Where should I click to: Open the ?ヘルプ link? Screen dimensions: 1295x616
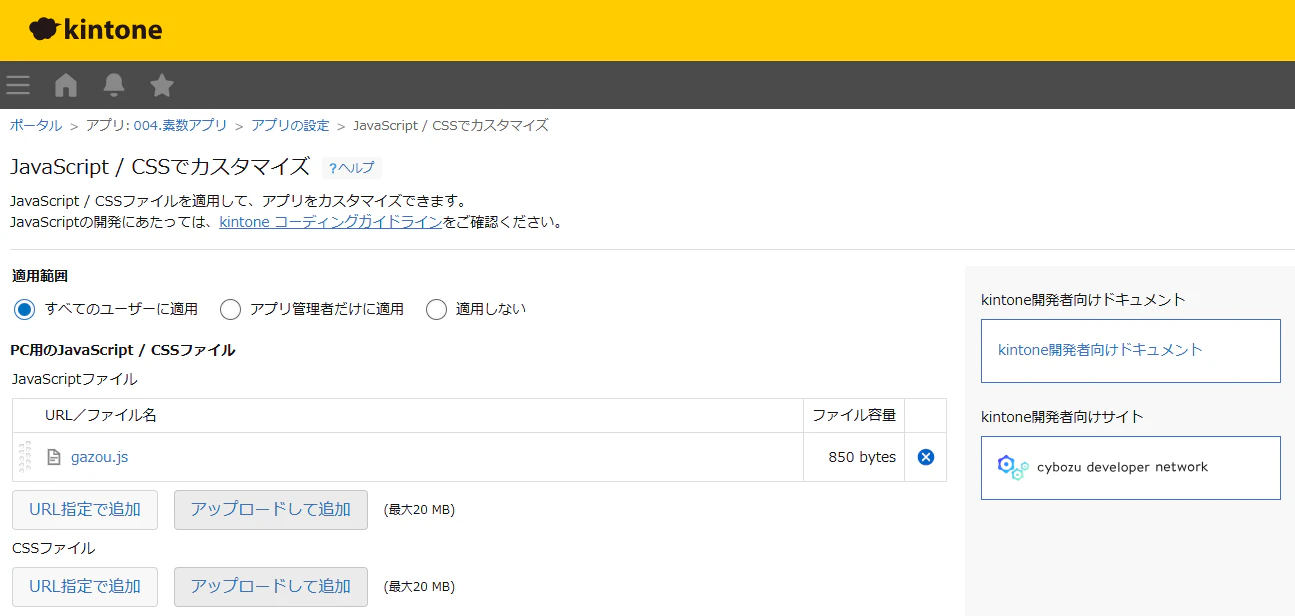point(351,168)
